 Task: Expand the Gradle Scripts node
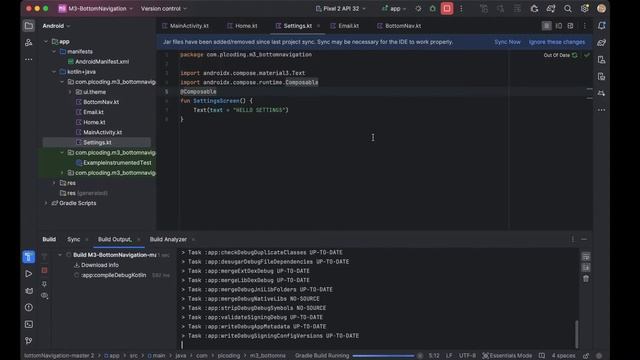[x=46, y=203]
